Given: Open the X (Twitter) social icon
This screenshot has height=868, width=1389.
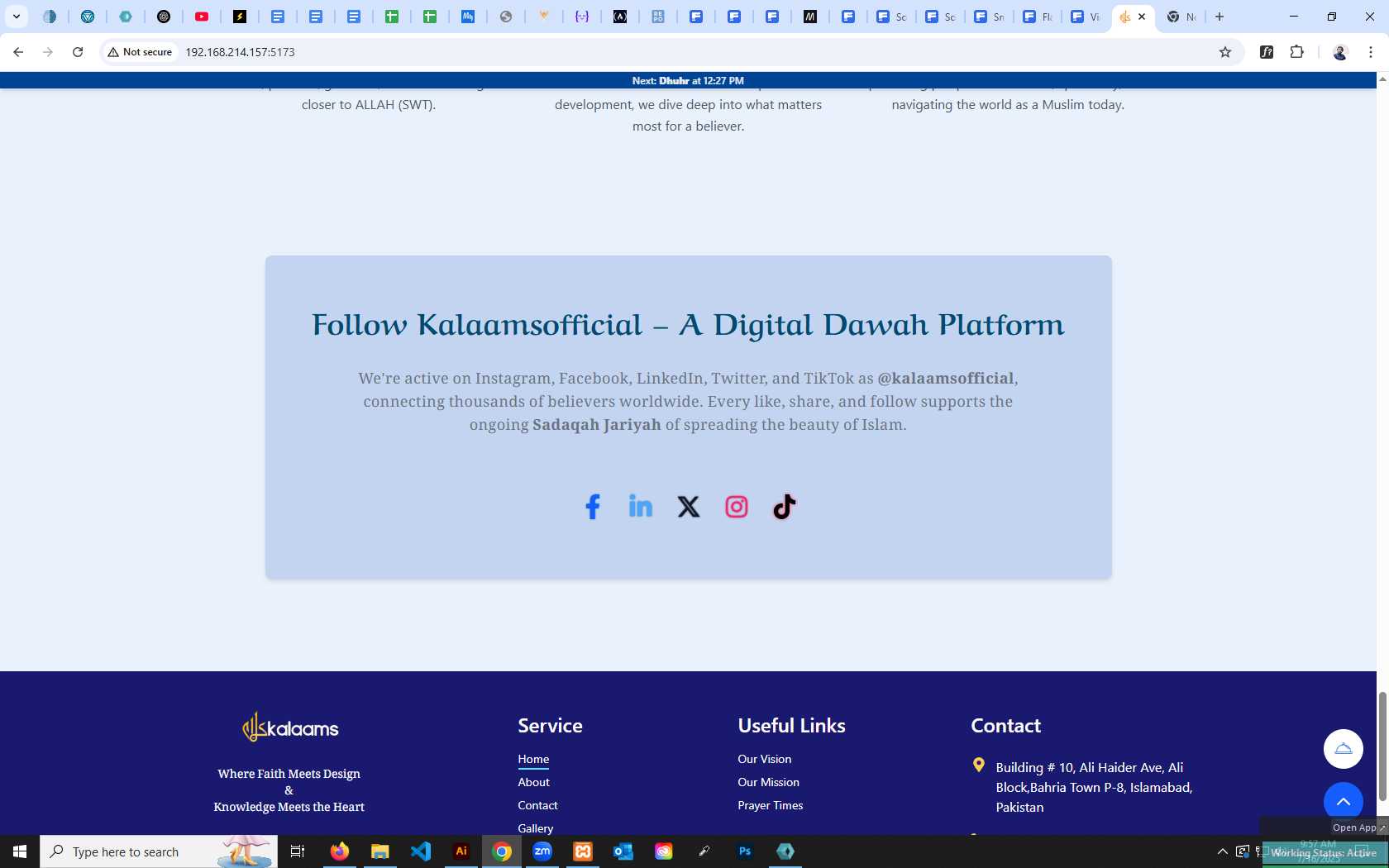Looking at the screenshot, I should click(x=689, y=507).
